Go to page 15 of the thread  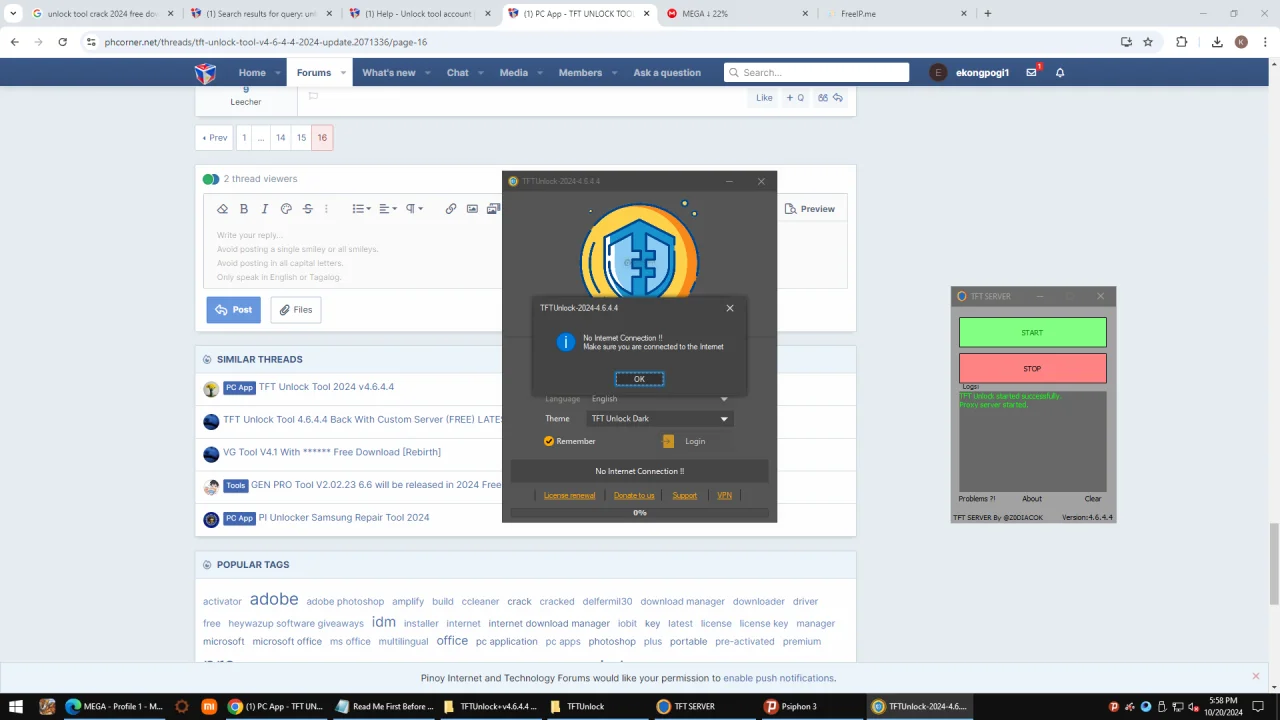click(301, 138)
